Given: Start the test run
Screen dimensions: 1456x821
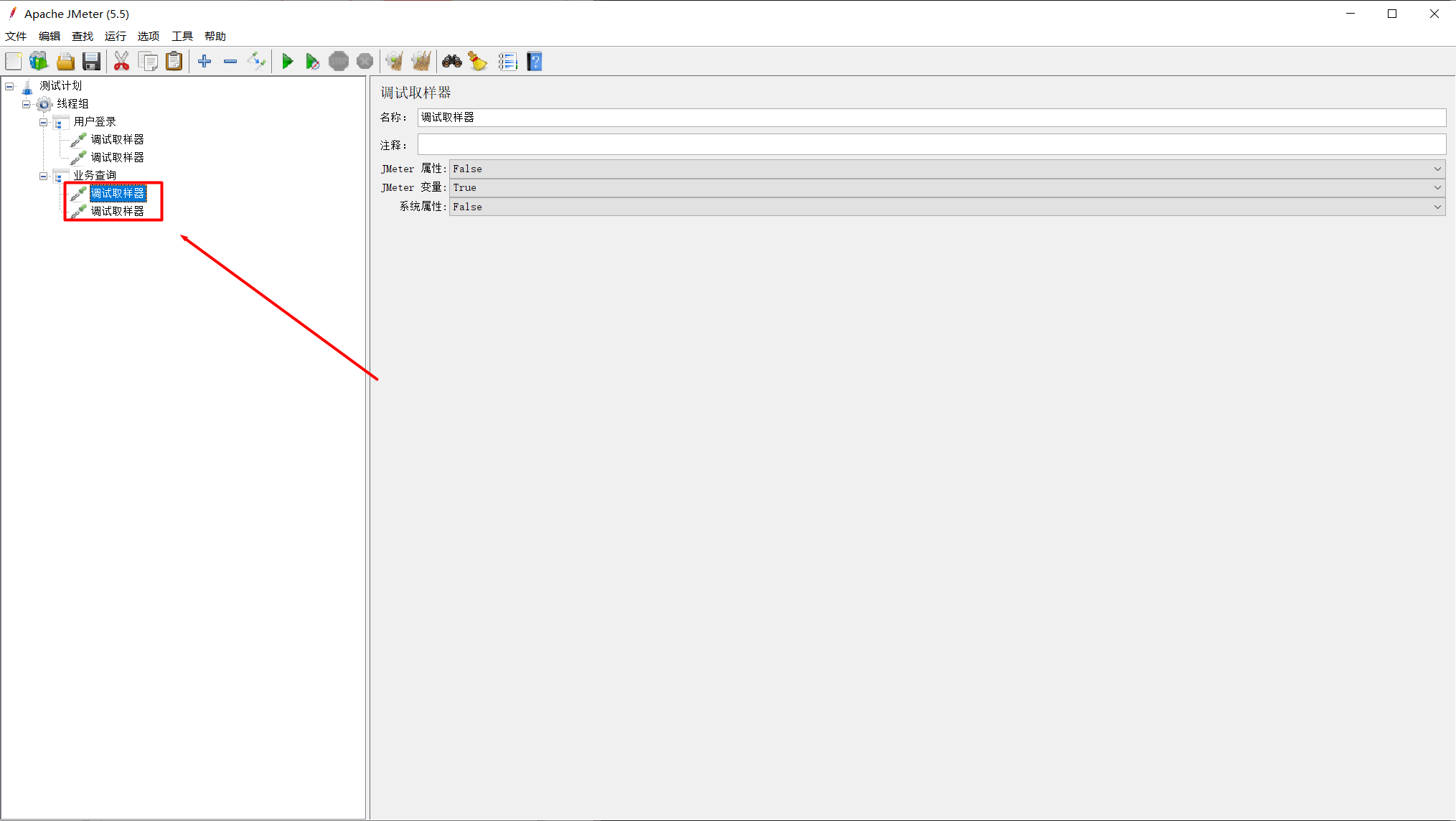Looking at the screenshot, I should pos(287,62).
